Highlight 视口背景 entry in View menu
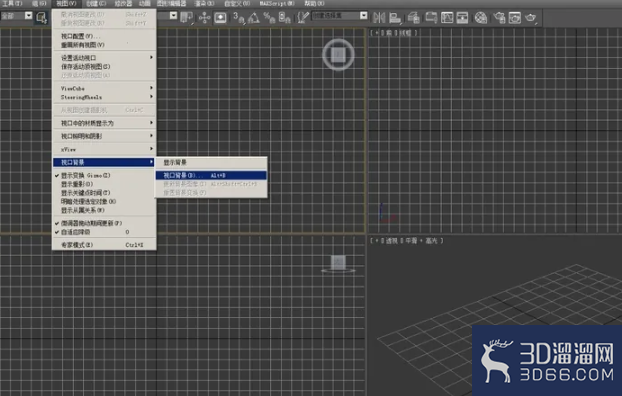This screenshot has height=396, width=622. point(104,162)
